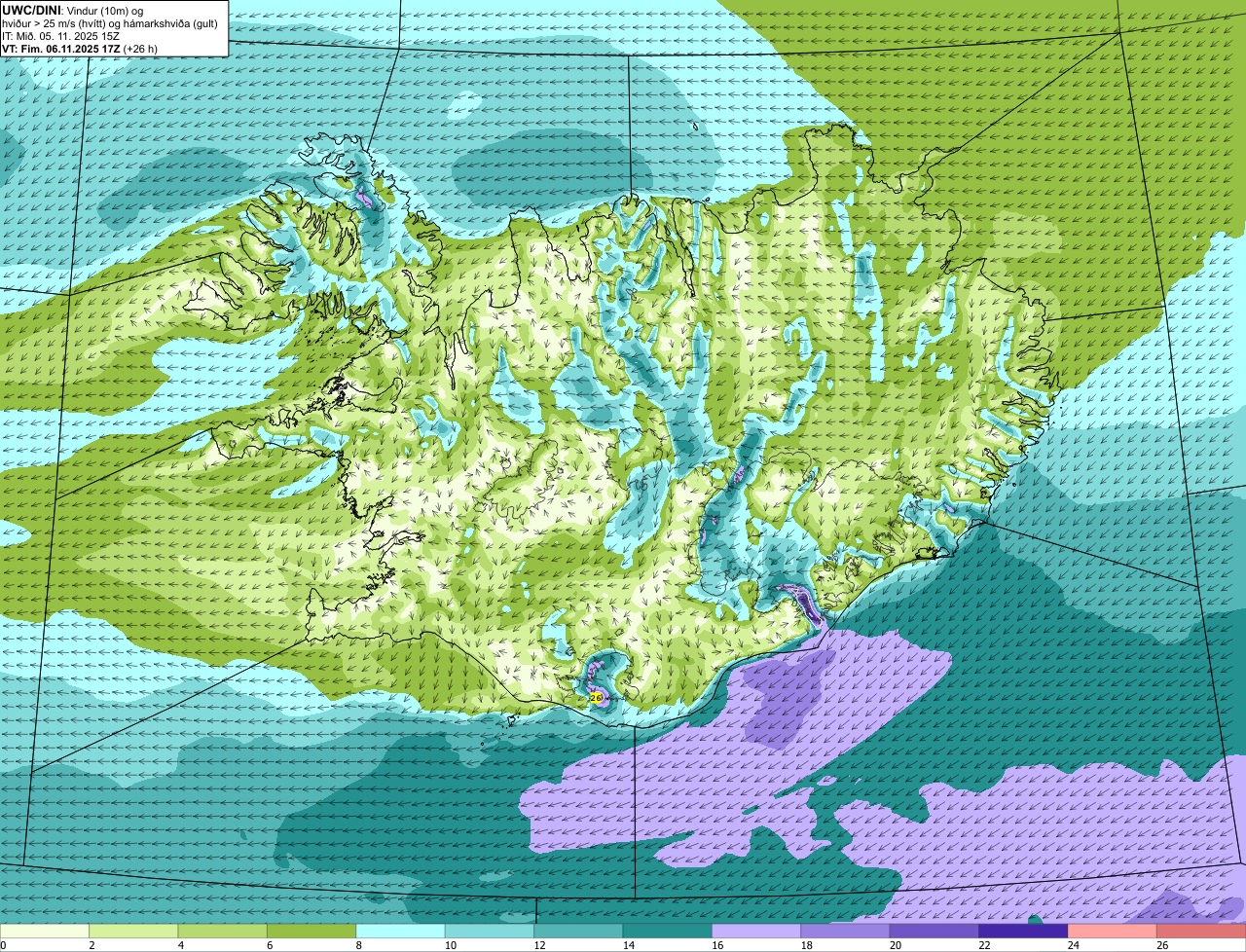
Task: Click the 'VT: Fim. 06.11.2025 17Z (+26 h)' line
Action: click(80, 48)
